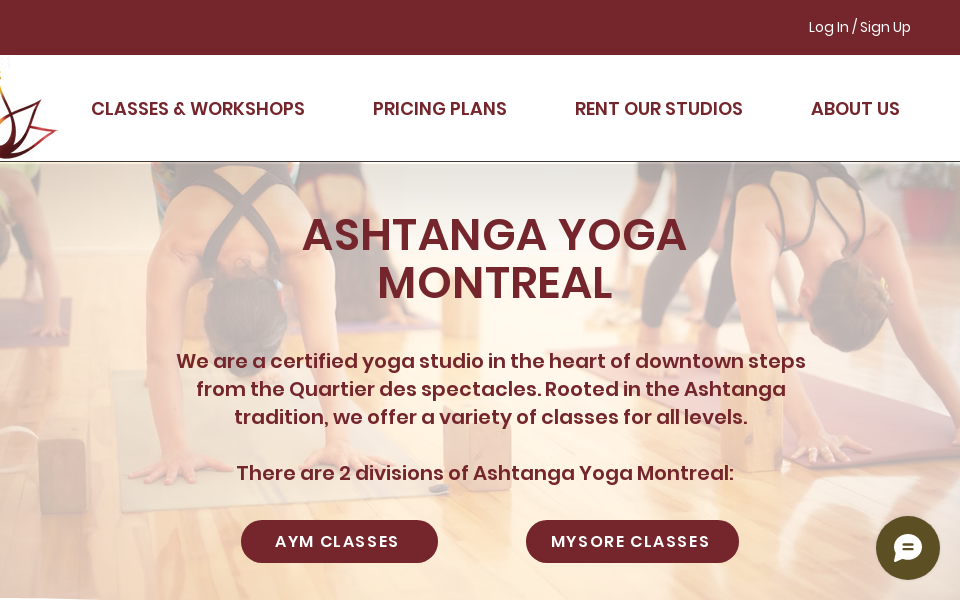Tap the speech bubble to message the studio
This screenshot has height=600, width=960.
pyautogui.click(x=908, y=548)
